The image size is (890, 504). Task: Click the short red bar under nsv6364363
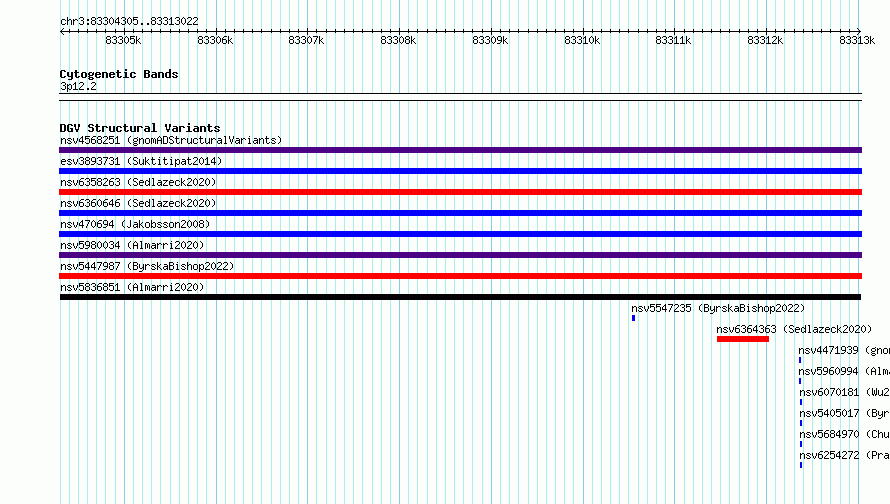(743, 339)
